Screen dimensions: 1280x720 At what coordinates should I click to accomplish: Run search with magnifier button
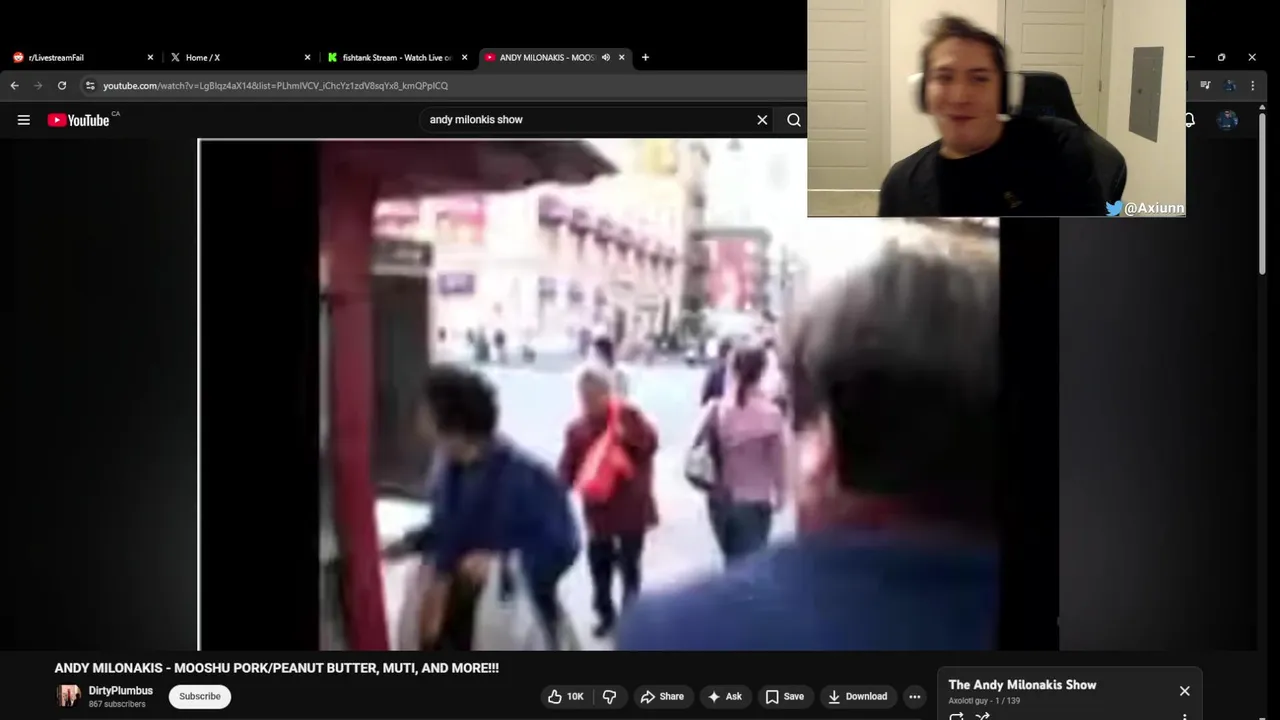pyautogui.click(x=794, y=120)
